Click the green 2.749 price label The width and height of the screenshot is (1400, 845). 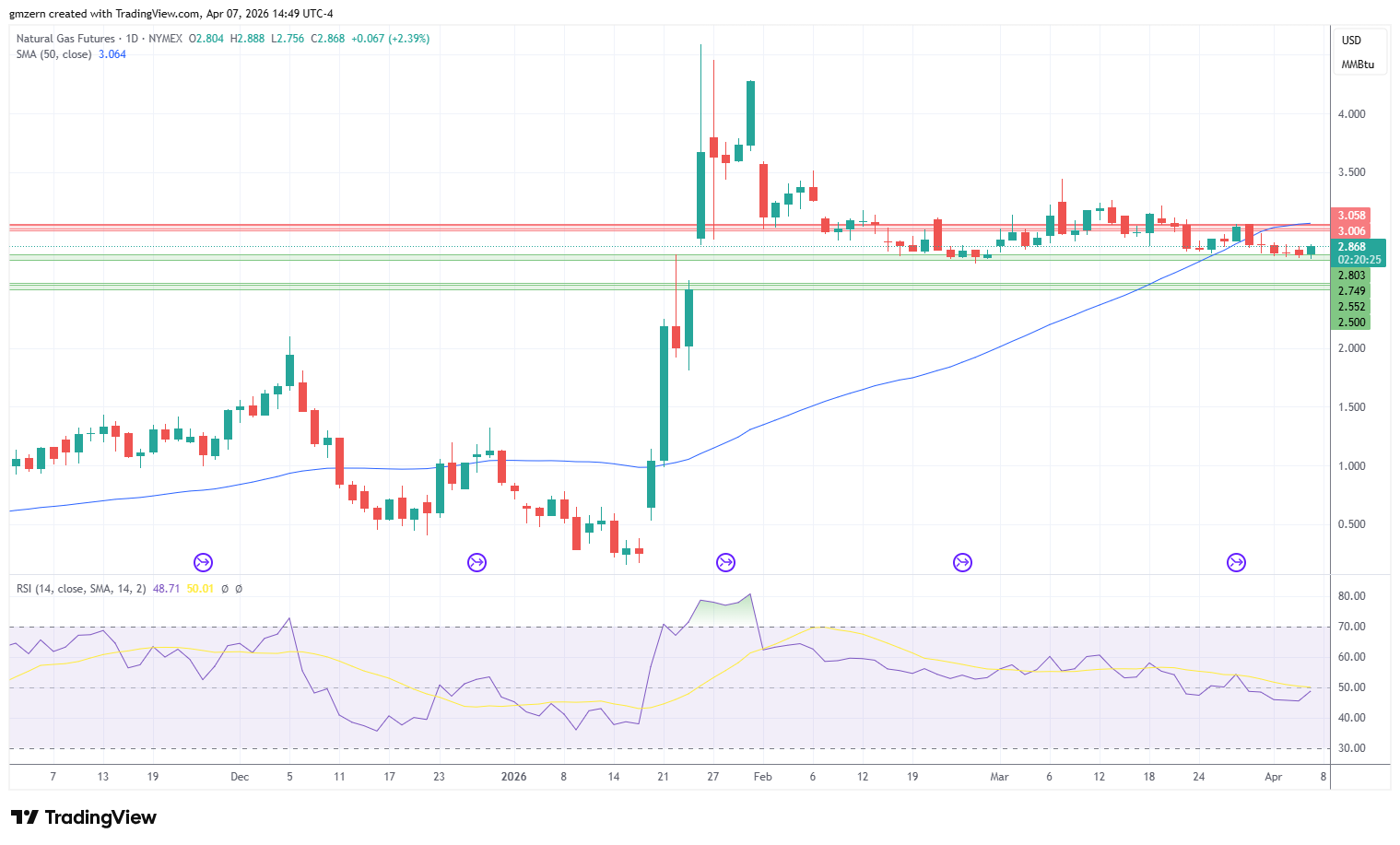(x=1351, y=291)
